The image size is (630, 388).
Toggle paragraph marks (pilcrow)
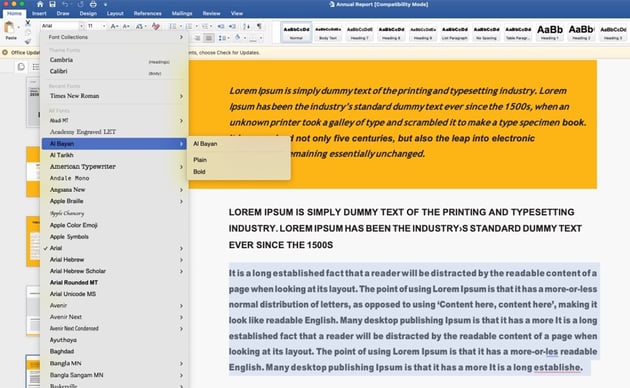click(260, 26)
